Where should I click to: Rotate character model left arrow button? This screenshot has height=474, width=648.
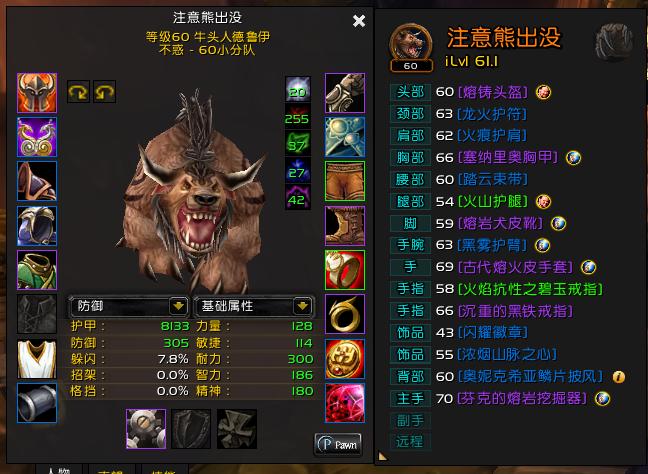pyautogui.click(x=78, y=91)
